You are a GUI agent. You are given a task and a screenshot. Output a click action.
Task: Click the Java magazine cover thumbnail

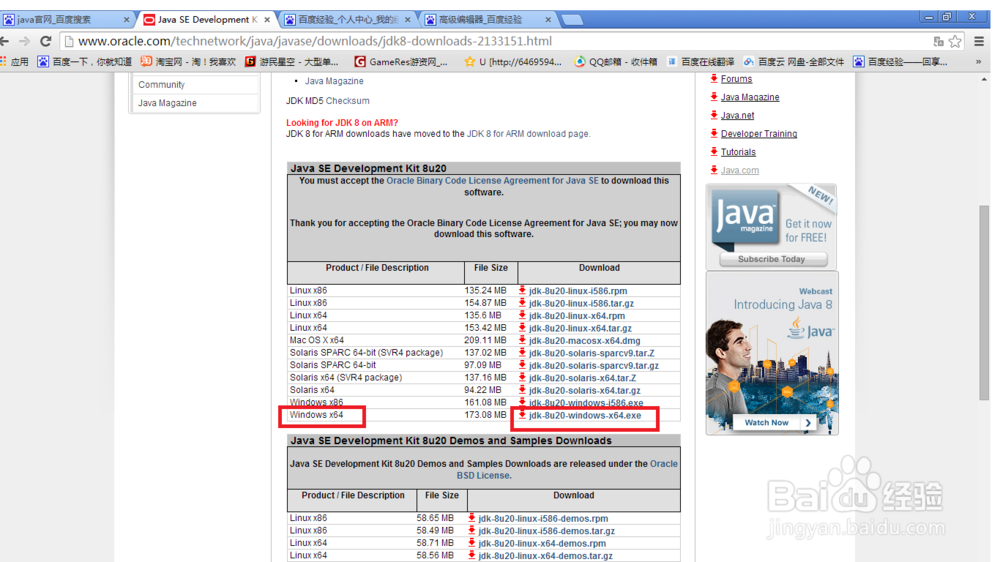coord(746,217)
